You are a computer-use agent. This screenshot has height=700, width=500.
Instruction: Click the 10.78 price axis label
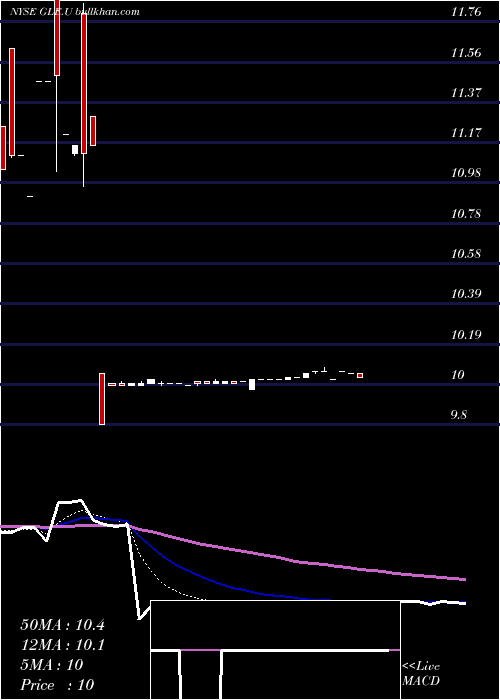tap(466, 213)
